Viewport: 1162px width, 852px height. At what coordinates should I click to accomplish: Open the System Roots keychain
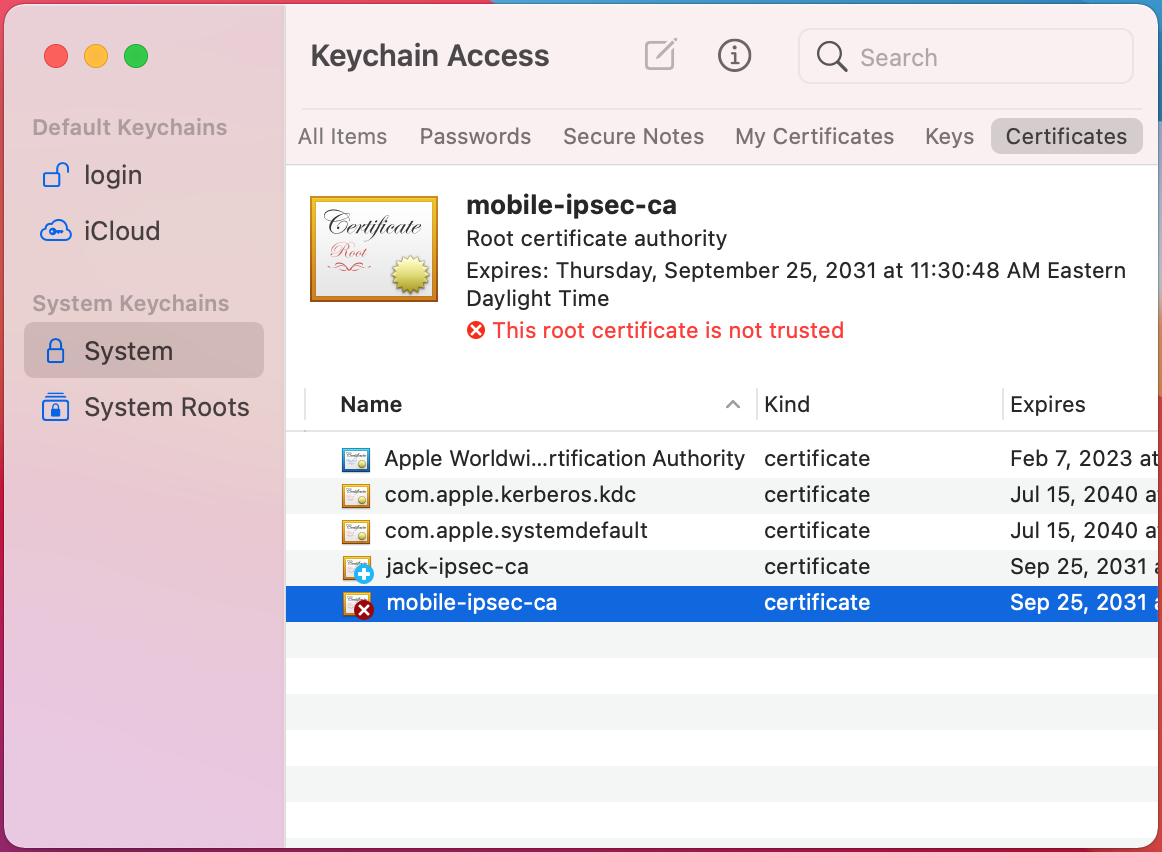pos(166,407)
